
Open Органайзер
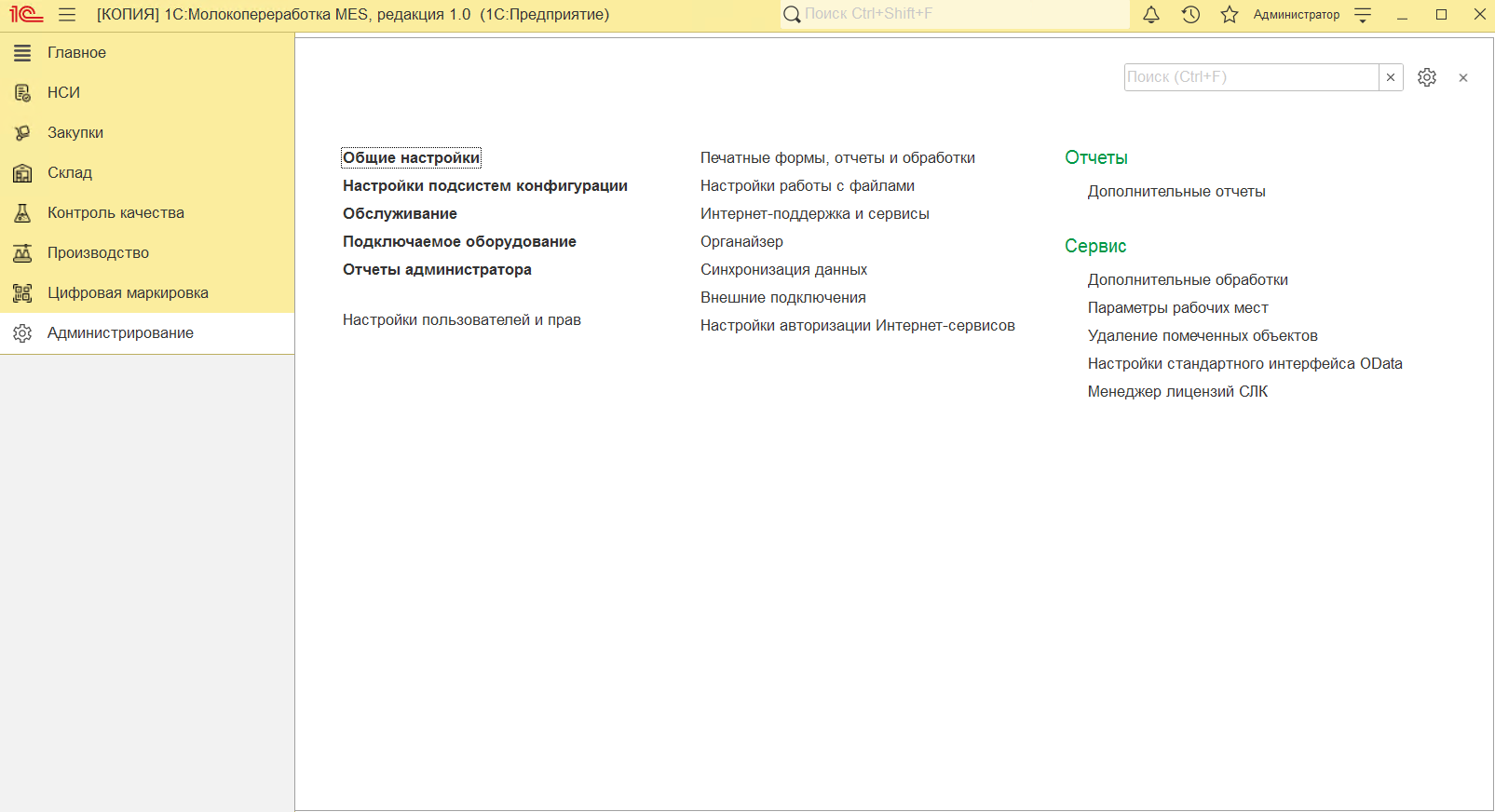point(741,242)
